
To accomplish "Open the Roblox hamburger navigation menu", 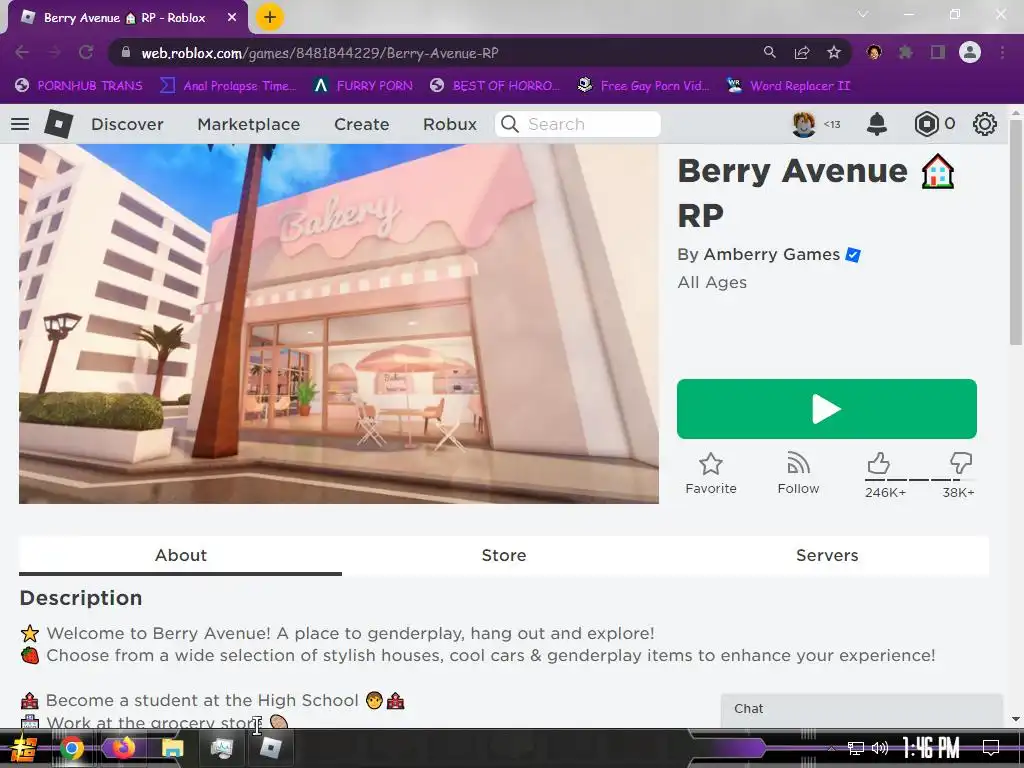I will tap(20, 124).
